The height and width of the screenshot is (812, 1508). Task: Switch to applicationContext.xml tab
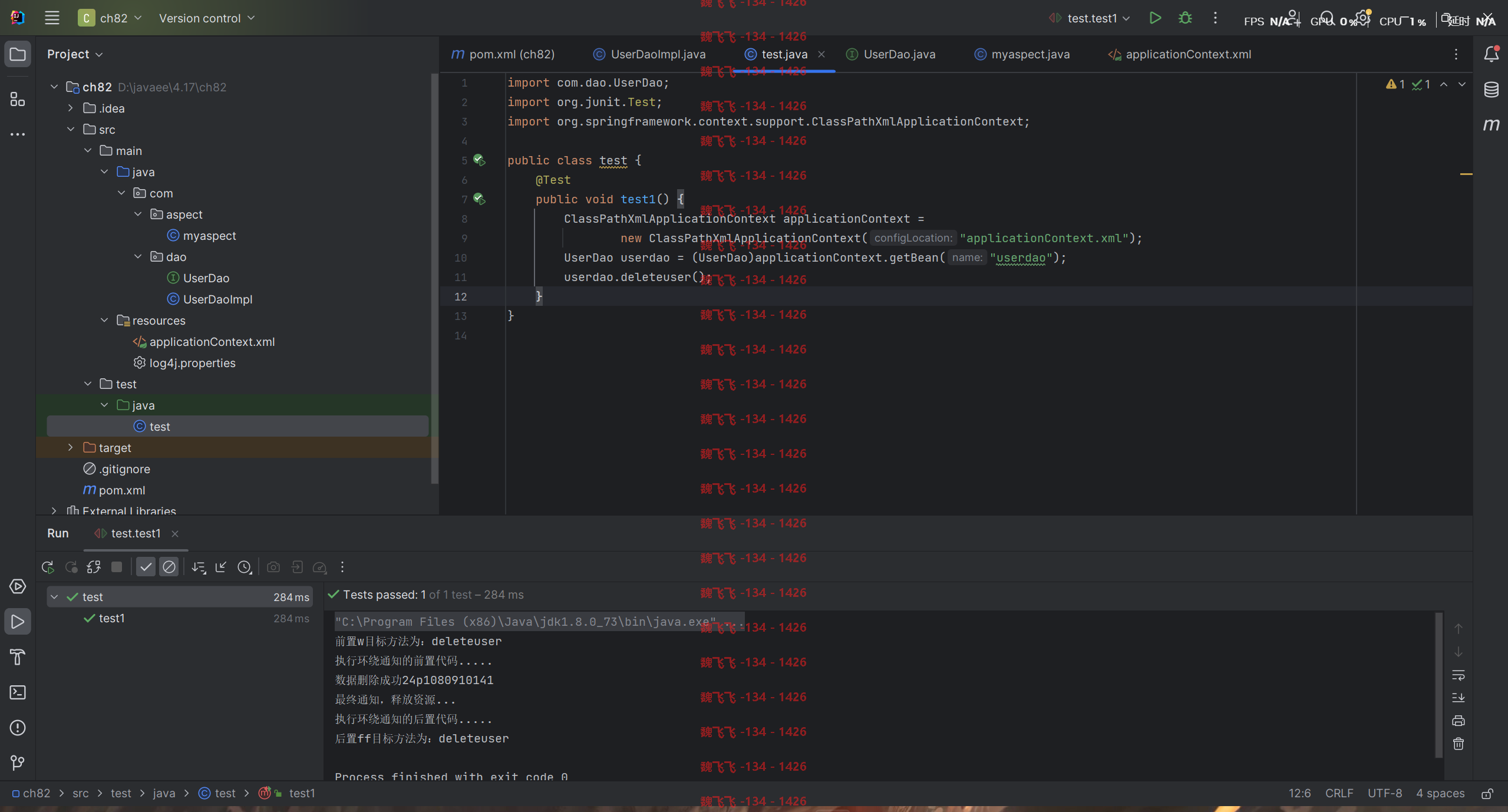(x=1180, y=54)
